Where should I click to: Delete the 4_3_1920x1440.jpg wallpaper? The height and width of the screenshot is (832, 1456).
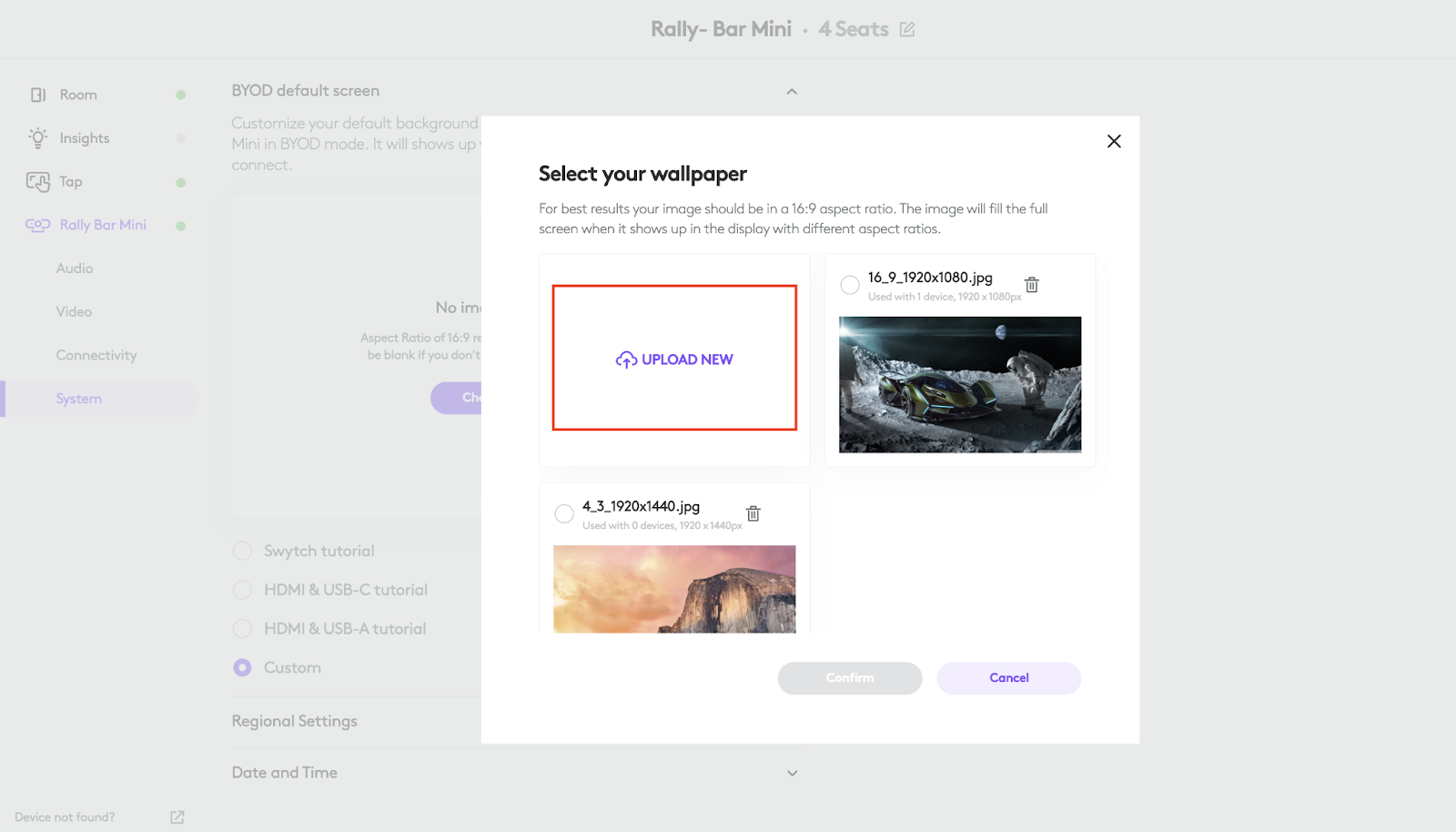753,512
